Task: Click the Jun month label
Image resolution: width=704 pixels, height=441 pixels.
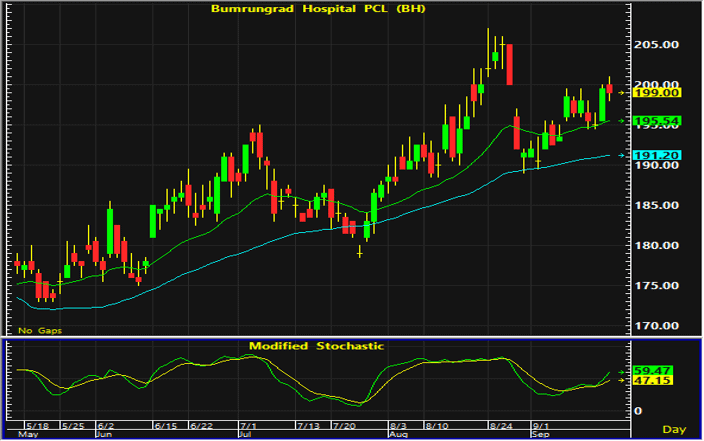Action: pos(104,435)
